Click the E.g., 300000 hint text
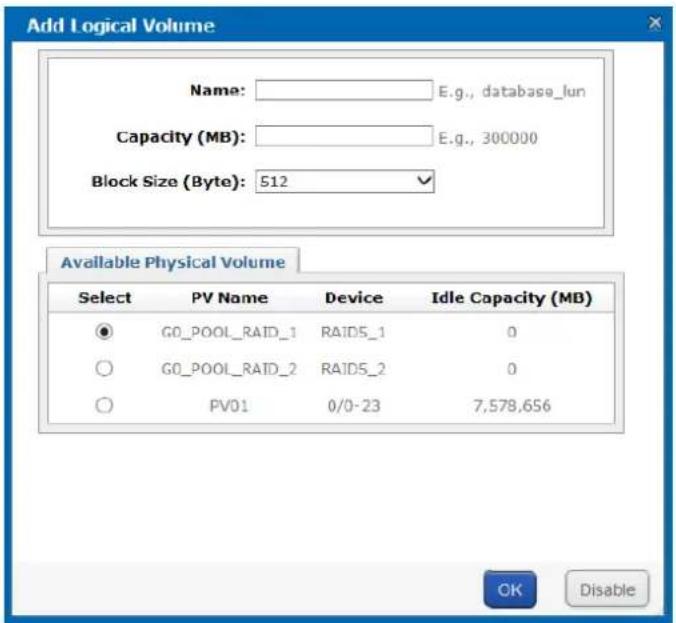676x623 pixels. coord(488,138)
